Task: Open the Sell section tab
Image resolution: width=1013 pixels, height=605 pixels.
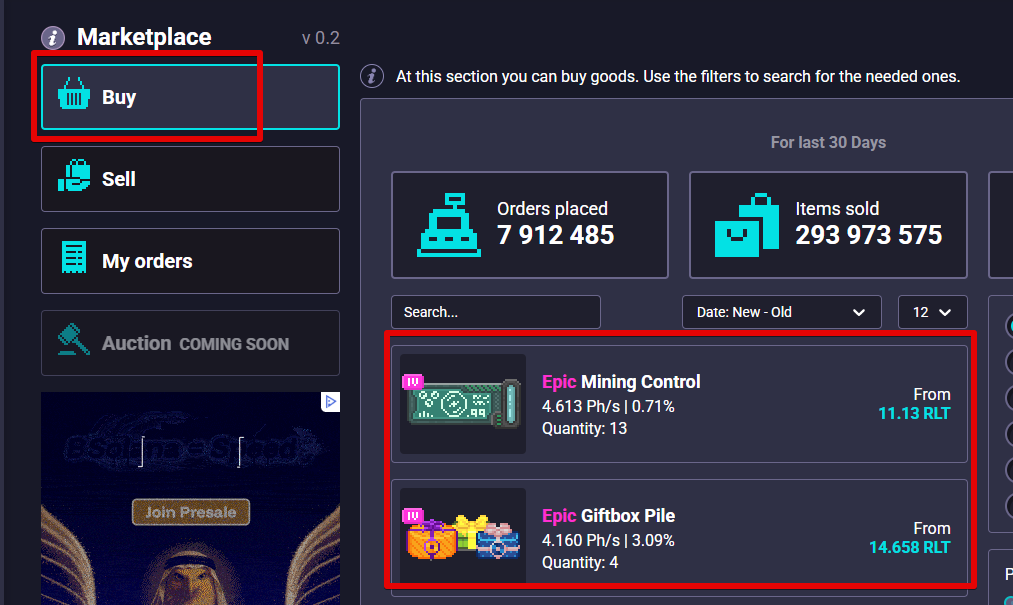Action: tap(190, 179)
